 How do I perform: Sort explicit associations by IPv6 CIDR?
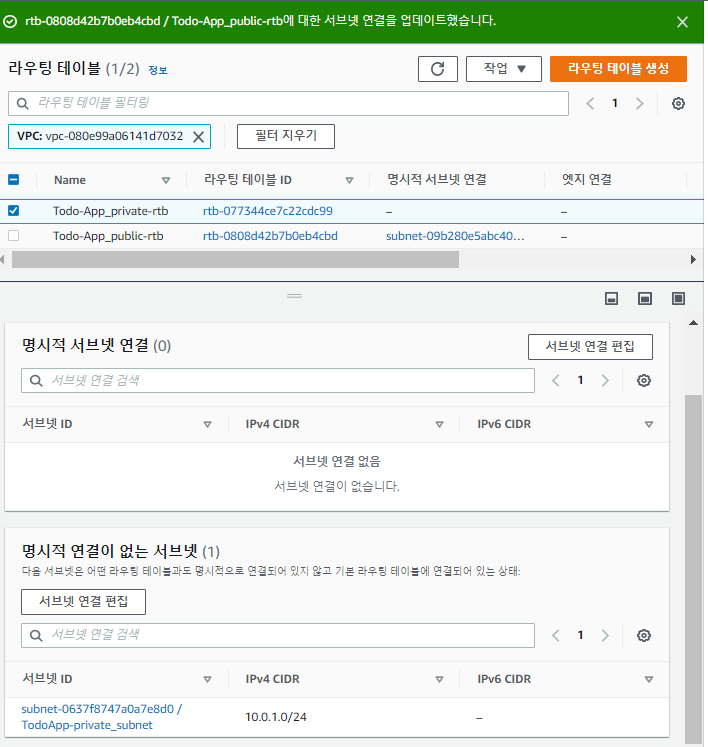(649, 424)
